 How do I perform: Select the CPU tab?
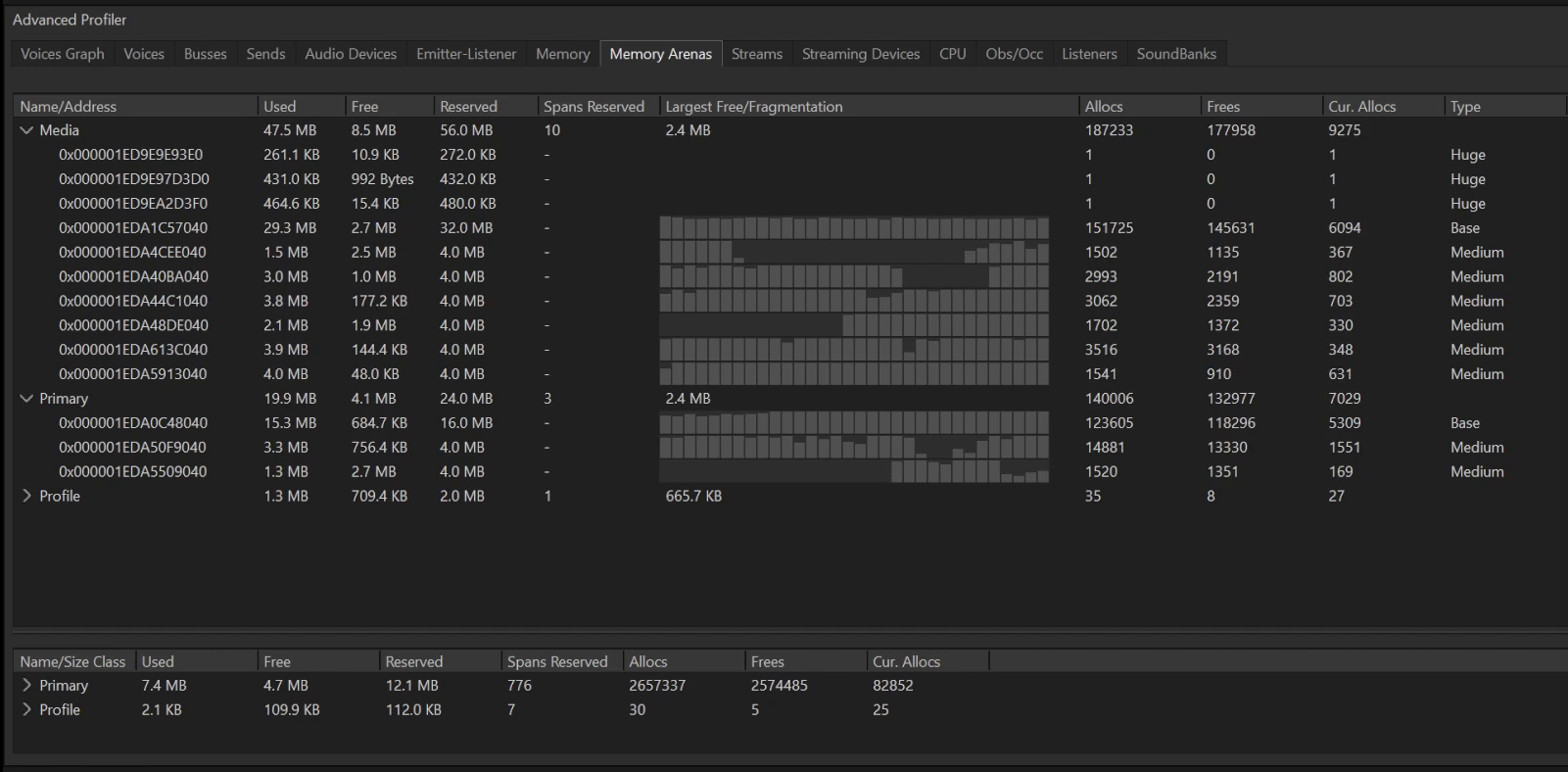(x=952, y=54)
